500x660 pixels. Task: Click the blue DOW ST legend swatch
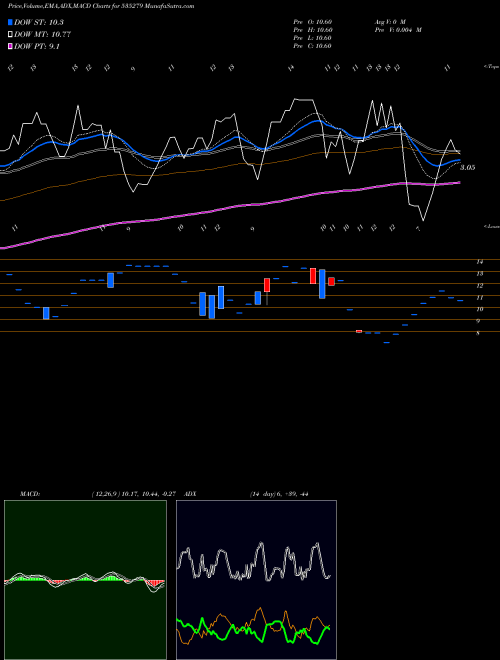[10, 22]
